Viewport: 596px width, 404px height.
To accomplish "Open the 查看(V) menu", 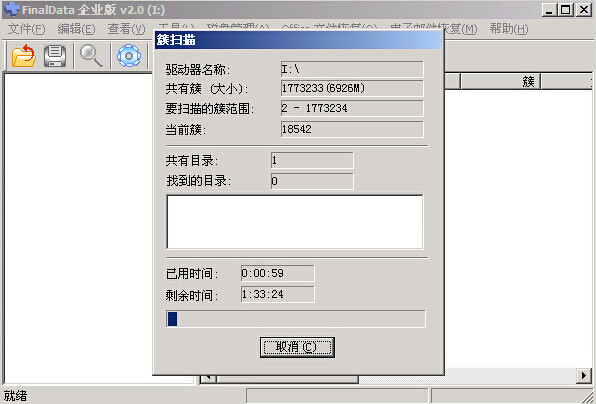I will 126,29.
